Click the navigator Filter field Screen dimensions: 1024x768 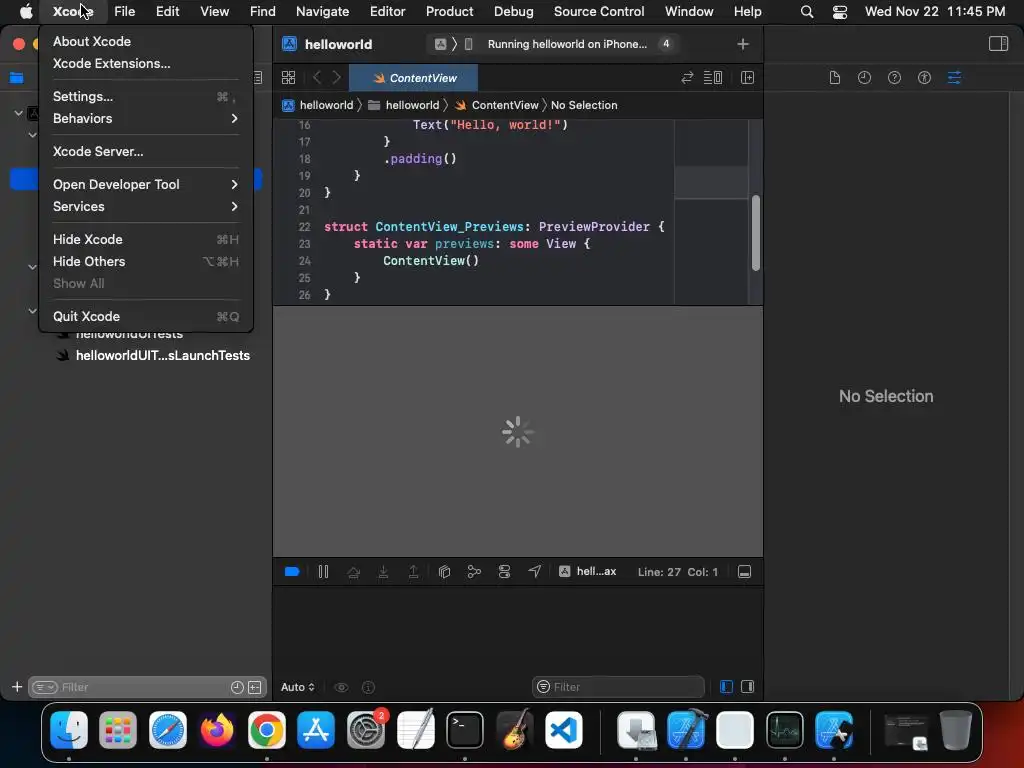pos(147,687)
